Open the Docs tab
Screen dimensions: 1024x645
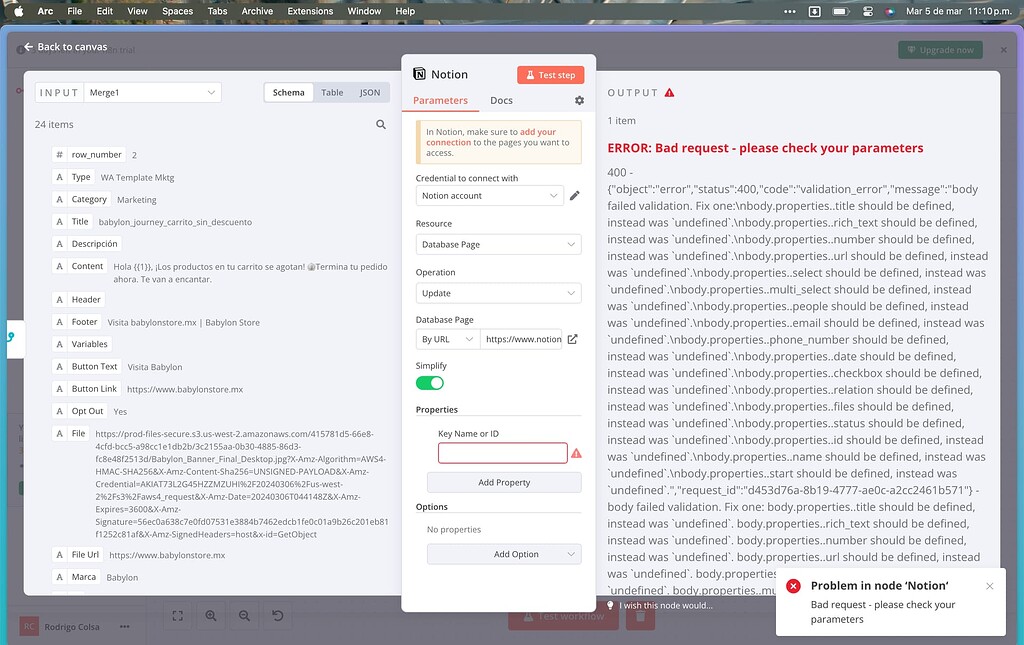[501, 100]
